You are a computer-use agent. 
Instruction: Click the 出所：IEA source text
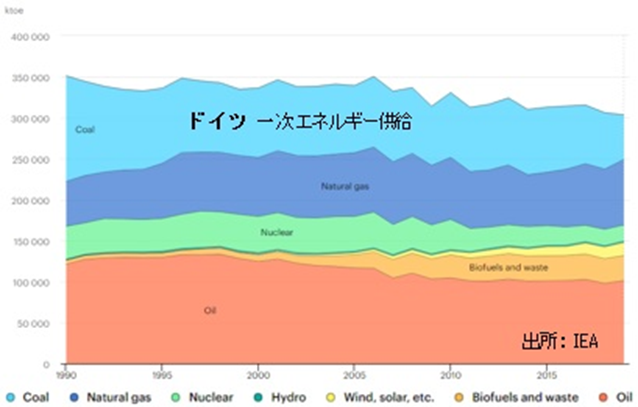click(x=559, y=342)
